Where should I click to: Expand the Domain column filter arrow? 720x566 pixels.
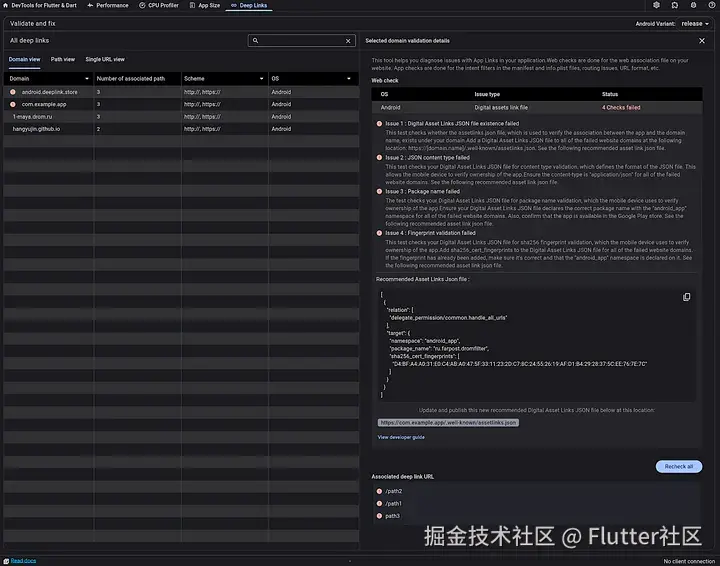[x=87, y=78]
